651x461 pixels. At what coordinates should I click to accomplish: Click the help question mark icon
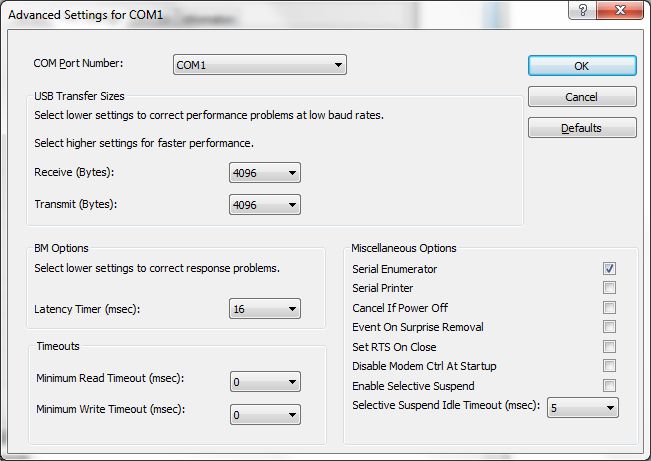pyautogui.click(x=582, y=10)
